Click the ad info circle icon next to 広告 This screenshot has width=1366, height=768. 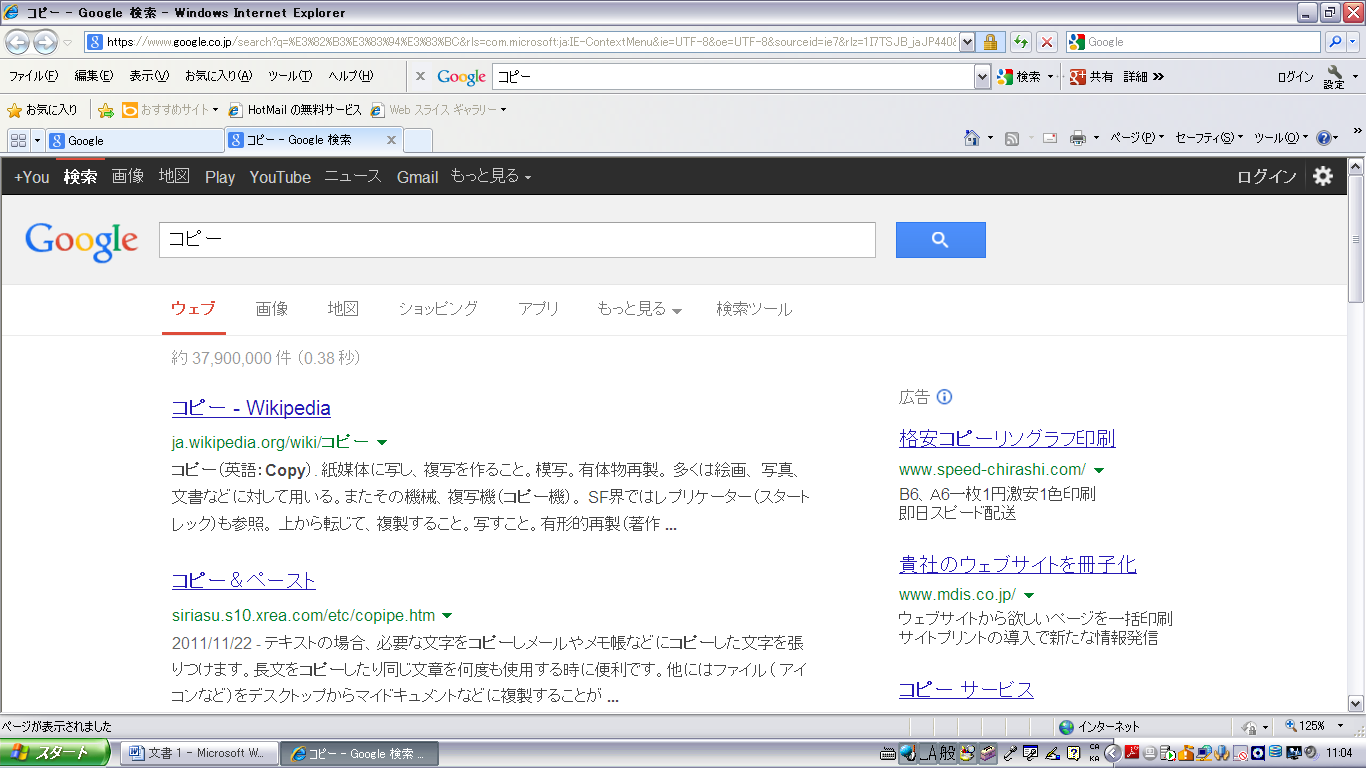[944, 397]
